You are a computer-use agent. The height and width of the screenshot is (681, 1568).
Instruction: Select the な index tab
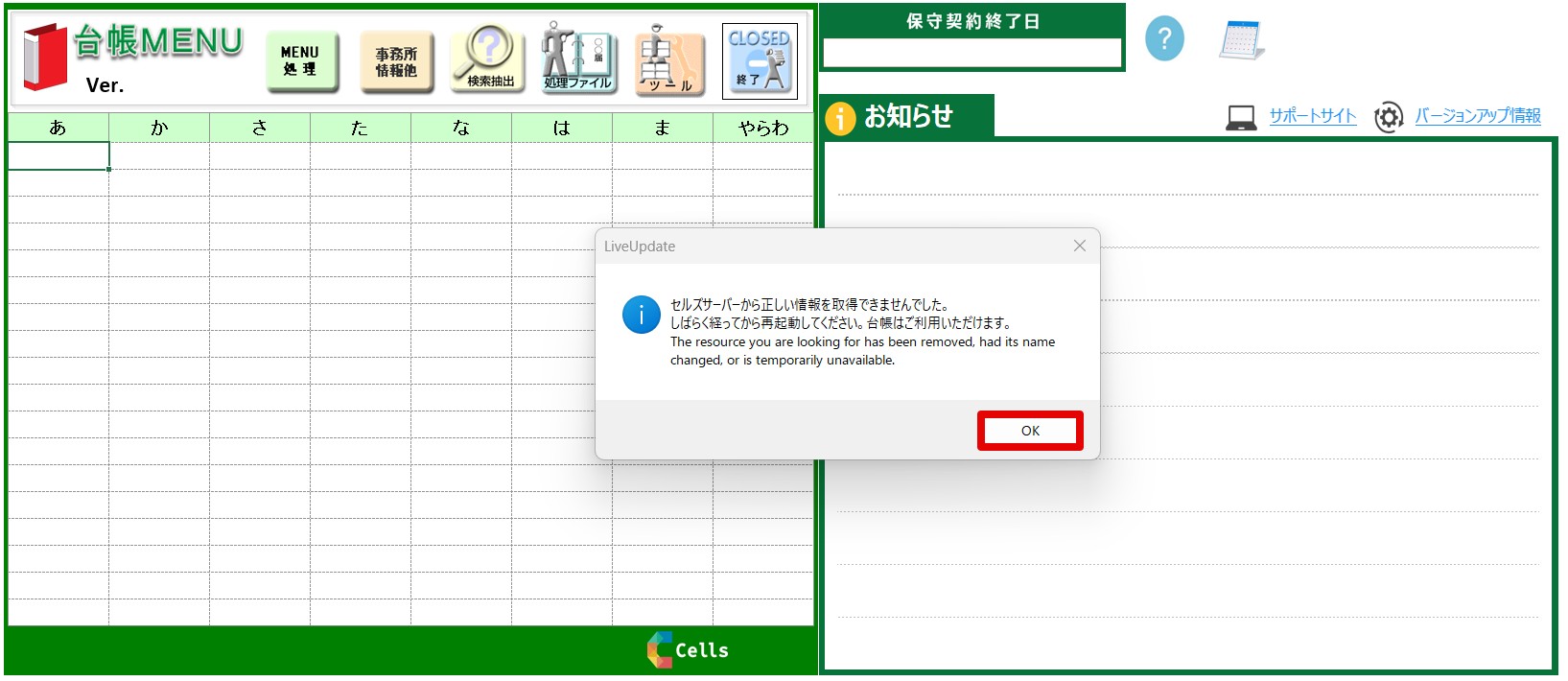(461, 128)
